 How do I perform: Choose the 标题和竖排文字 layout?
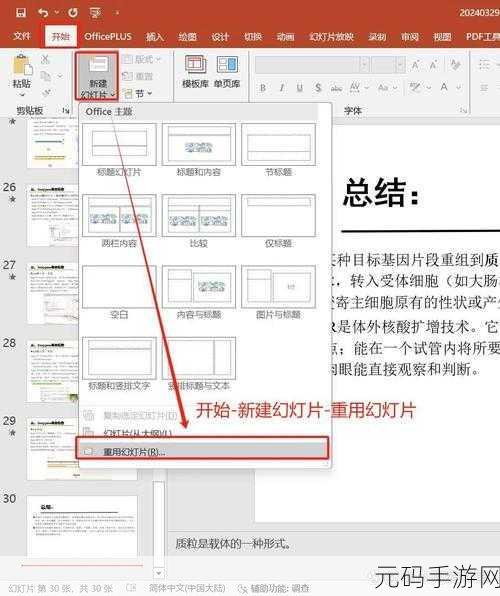[119, 364]
